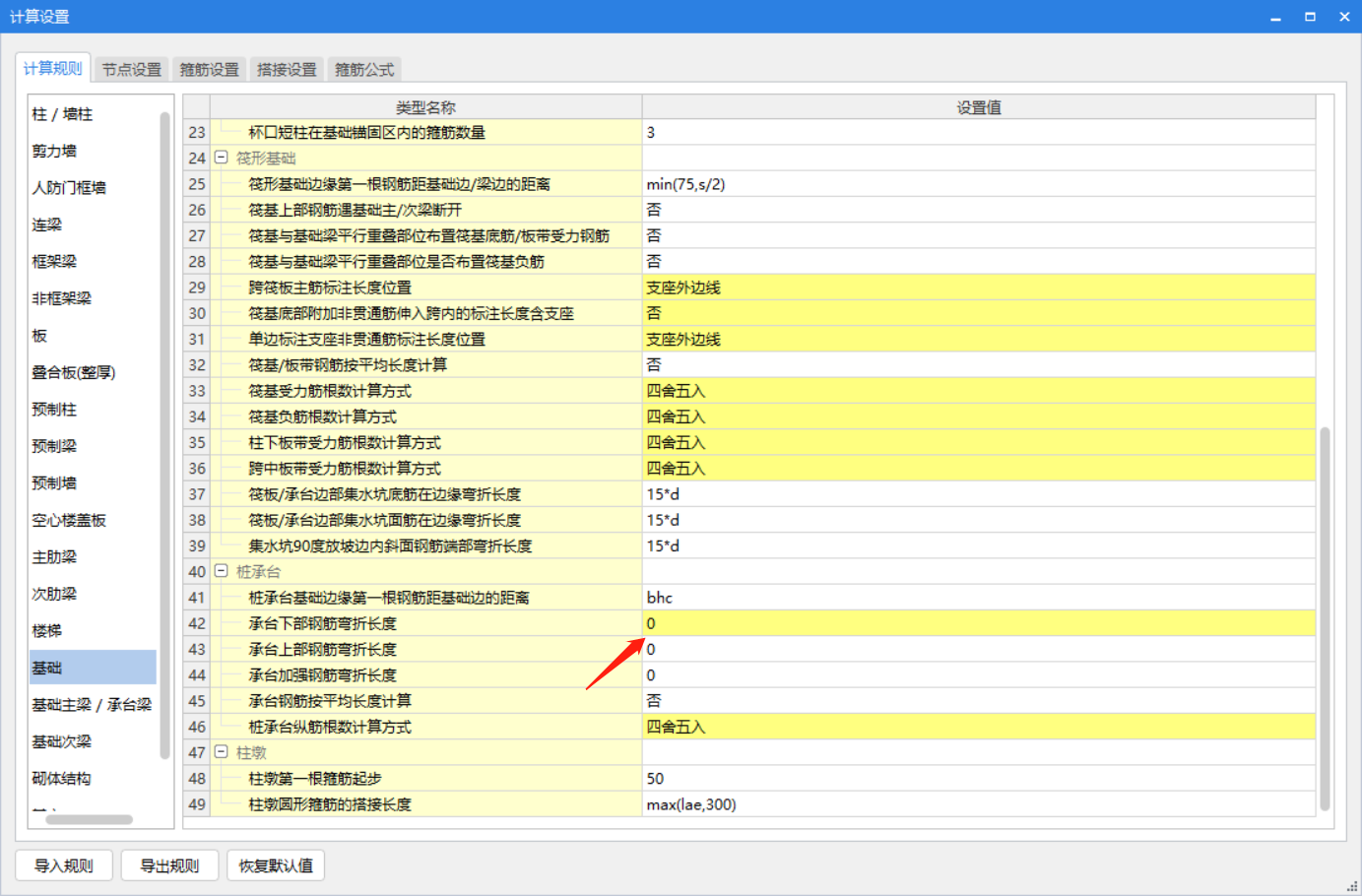Viewport: 1362px width, 896px height.
Task: Click the min(75,s/2) value cell
Action: (x=979, y=184)
